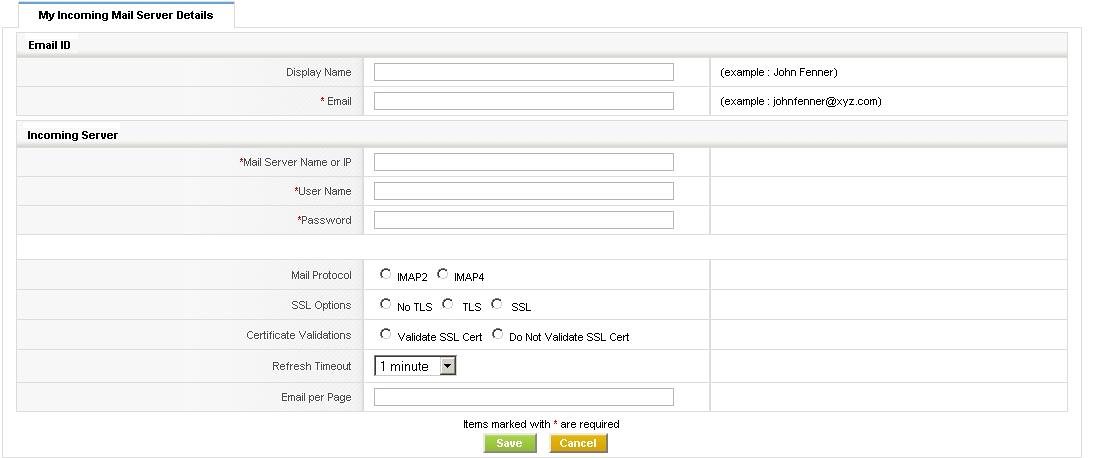Click the 'Items marked with * are required' note

[541, 424]
